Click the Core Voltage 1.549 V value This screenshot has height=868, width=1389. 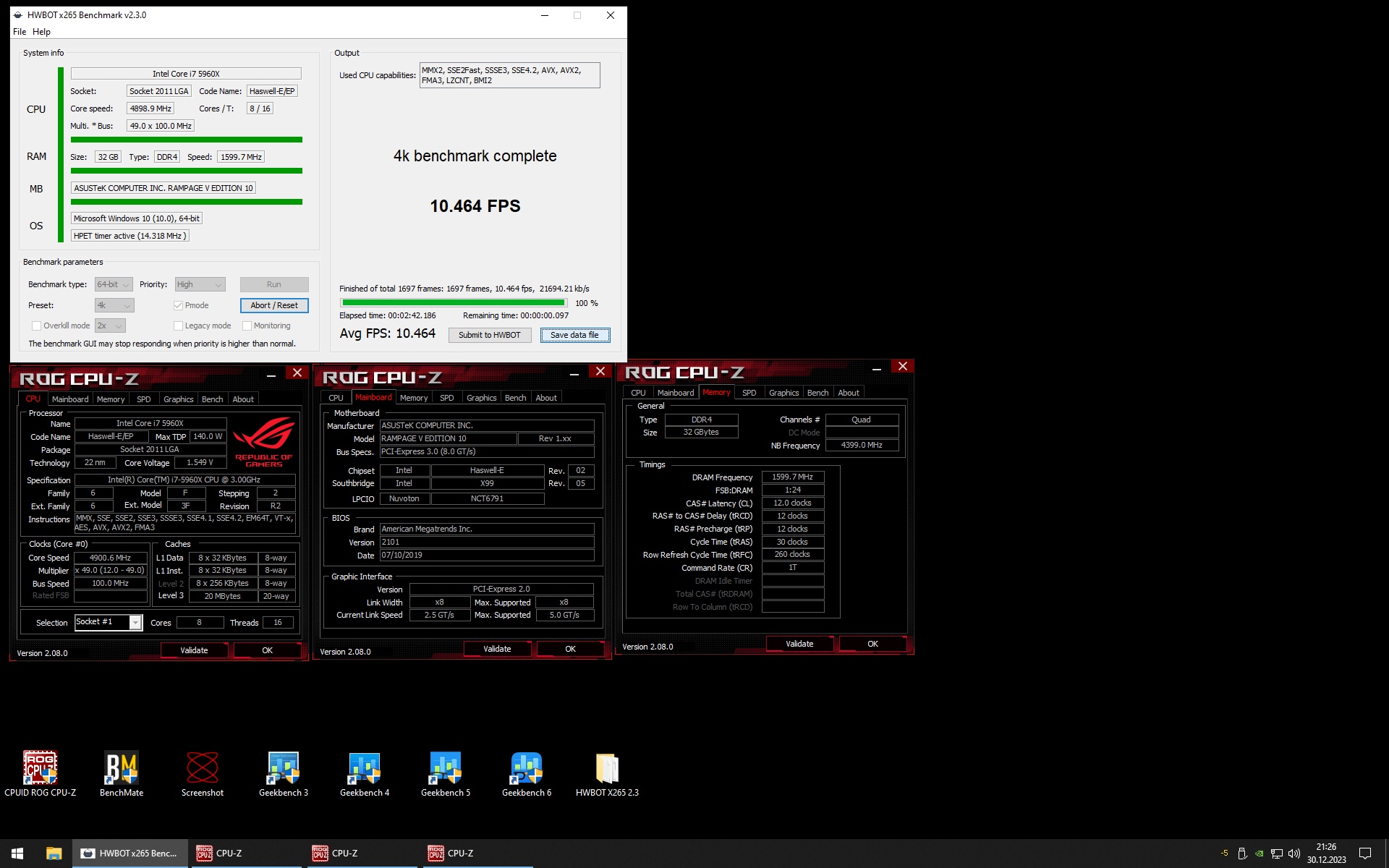(x=200, y=462)
